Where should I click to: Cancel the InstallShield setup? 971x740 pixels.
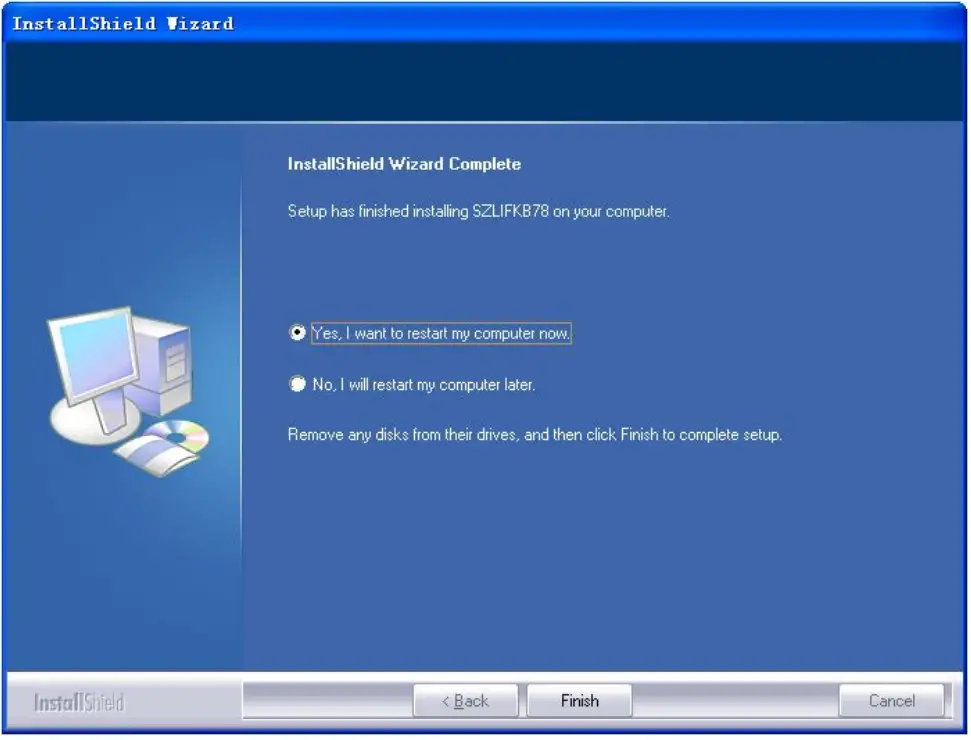[891, 701]
